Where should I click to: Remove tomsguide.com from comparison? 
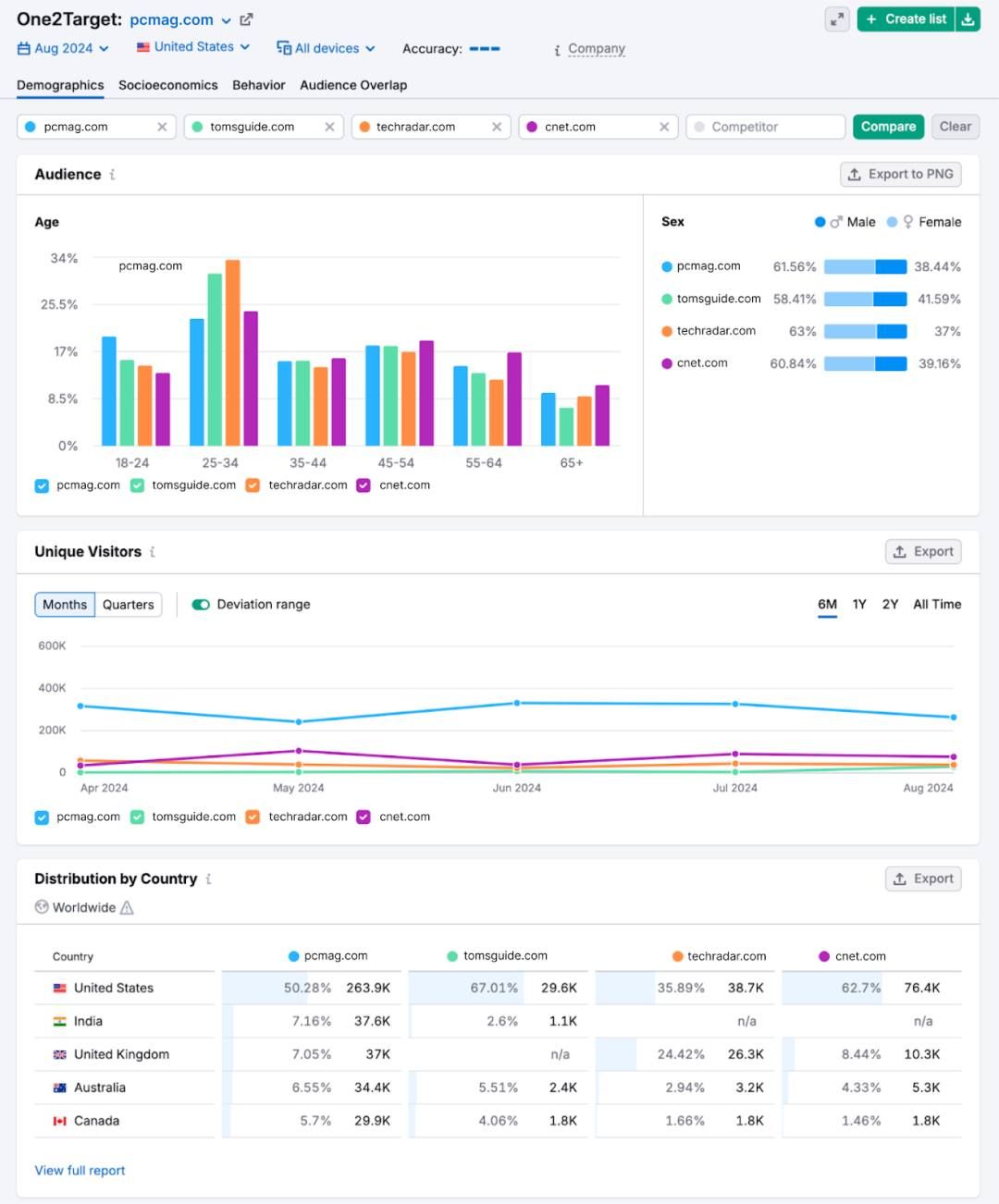(x=329, y=127)
